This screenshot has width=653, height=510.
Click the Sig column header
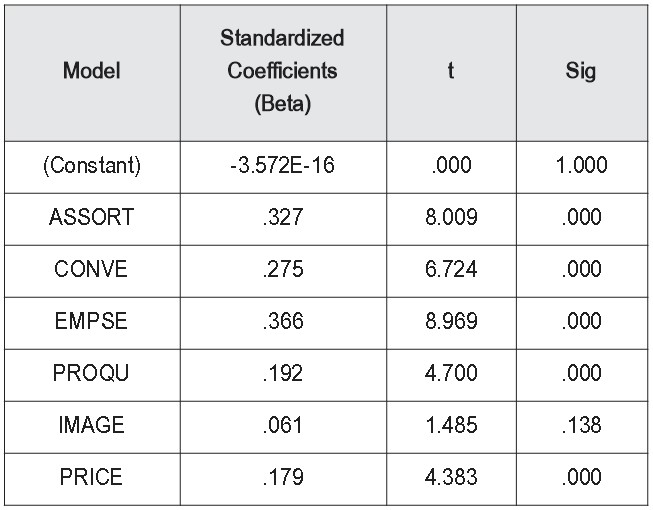[x=581, y=72]
